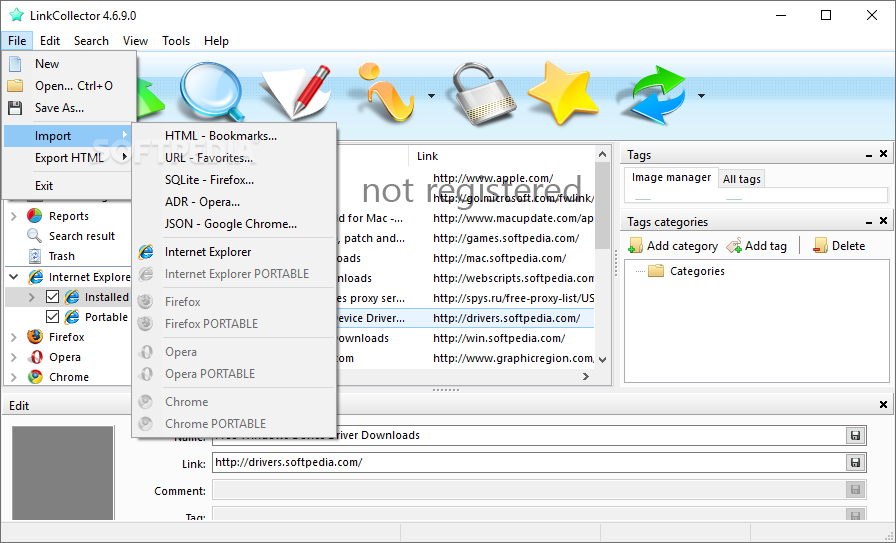Uncheck the Portable Internet Explorer checkbox
Screen dimensions: 896x543
(x=53, y=317)
